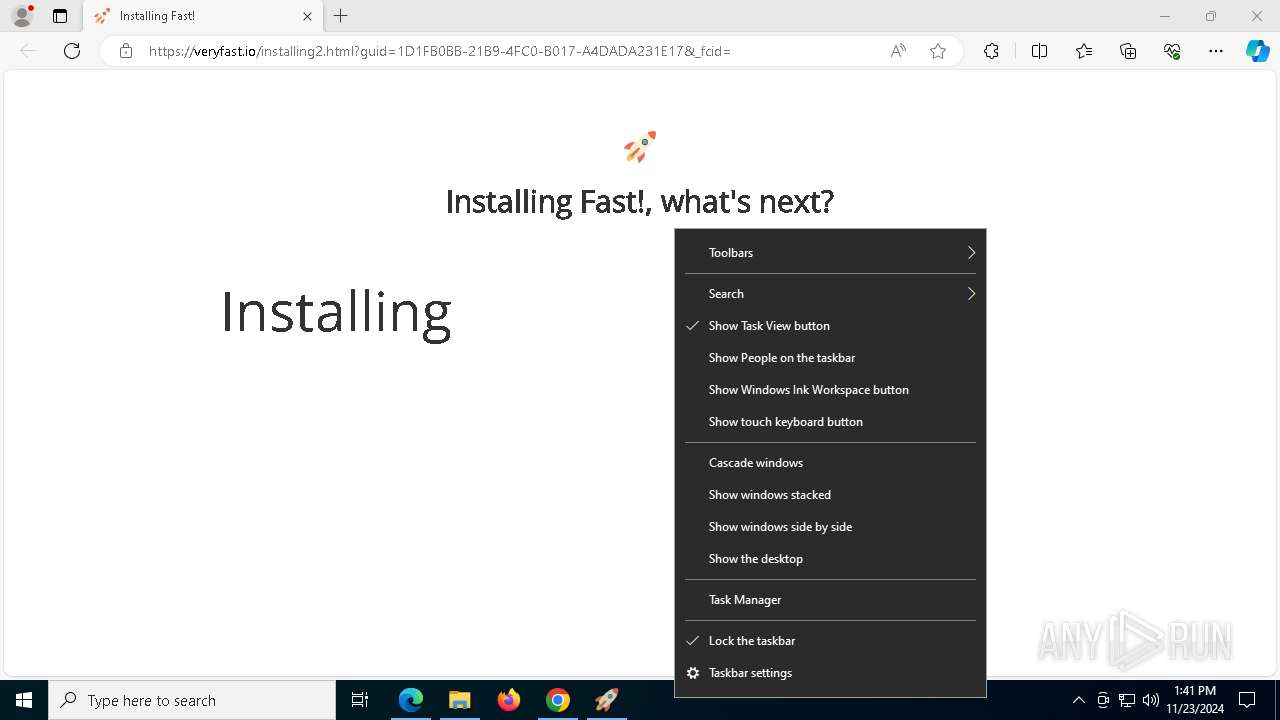1280x720 pixels.
Task: Click the taskbar search box
Action: (192, 700)
